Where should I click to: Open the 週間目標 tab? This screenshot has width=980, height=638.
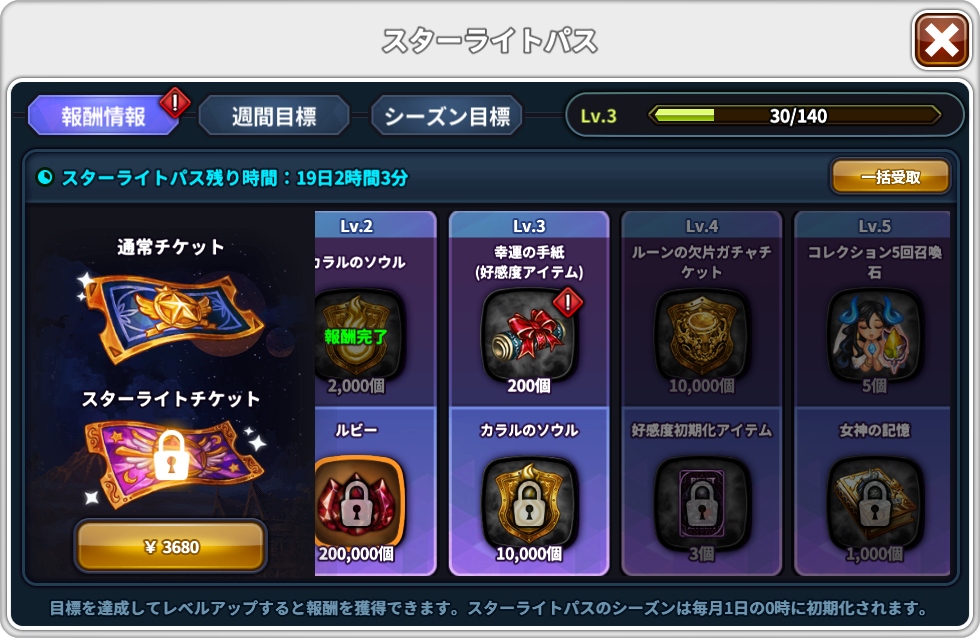pos(274,116)
